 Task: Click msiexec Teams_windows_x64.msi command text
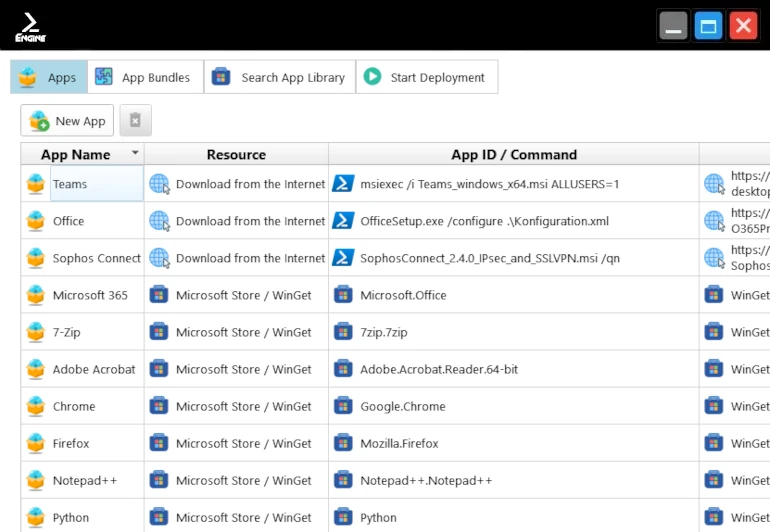(490, 184)
